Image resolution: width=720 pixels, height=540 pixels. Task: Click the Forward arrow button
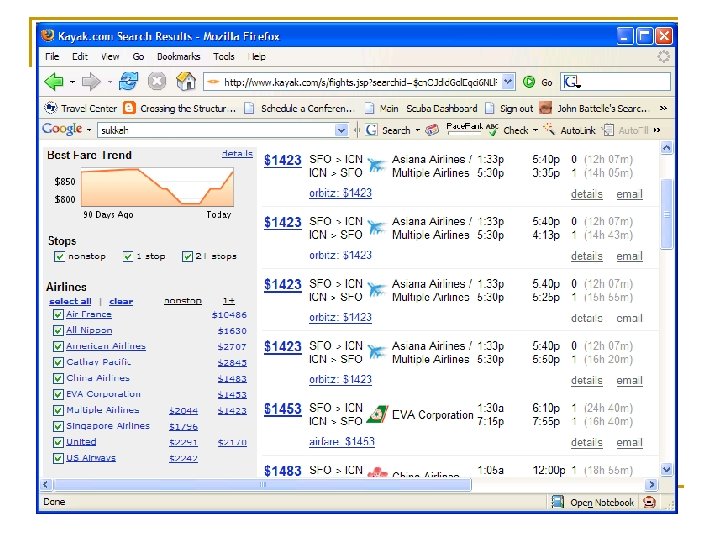[x=91, y=82]
